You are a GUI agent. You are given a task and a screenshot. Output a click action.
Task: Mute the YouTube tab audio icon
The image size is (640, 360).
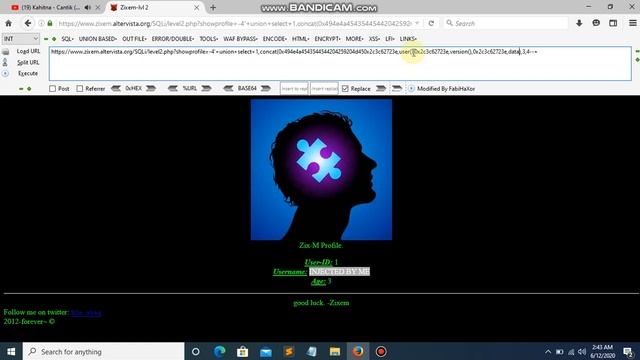point(88,7)
